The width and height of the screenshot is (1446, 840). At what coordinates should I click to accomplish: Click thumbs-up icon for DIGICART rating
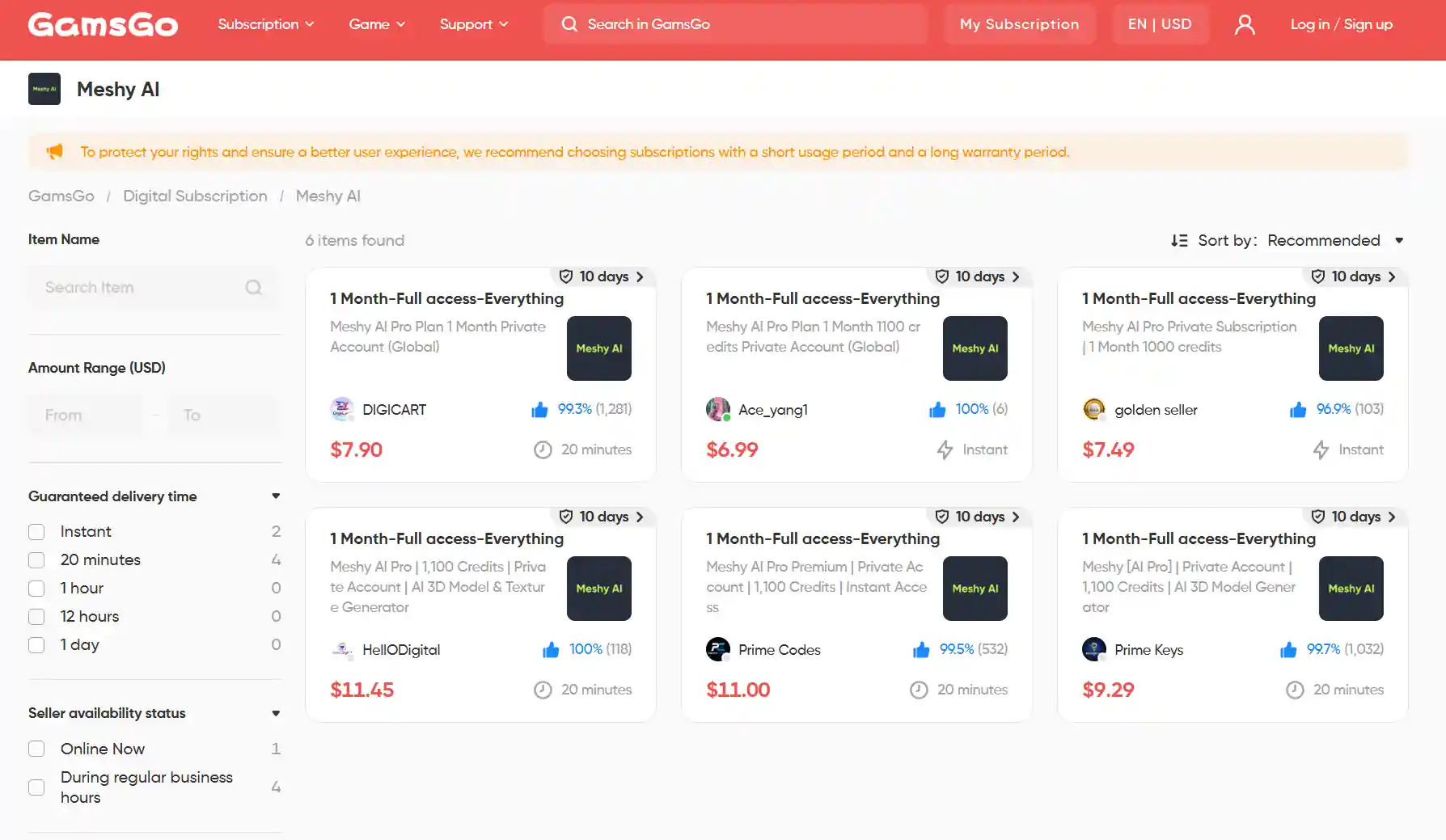click(539, 410)
